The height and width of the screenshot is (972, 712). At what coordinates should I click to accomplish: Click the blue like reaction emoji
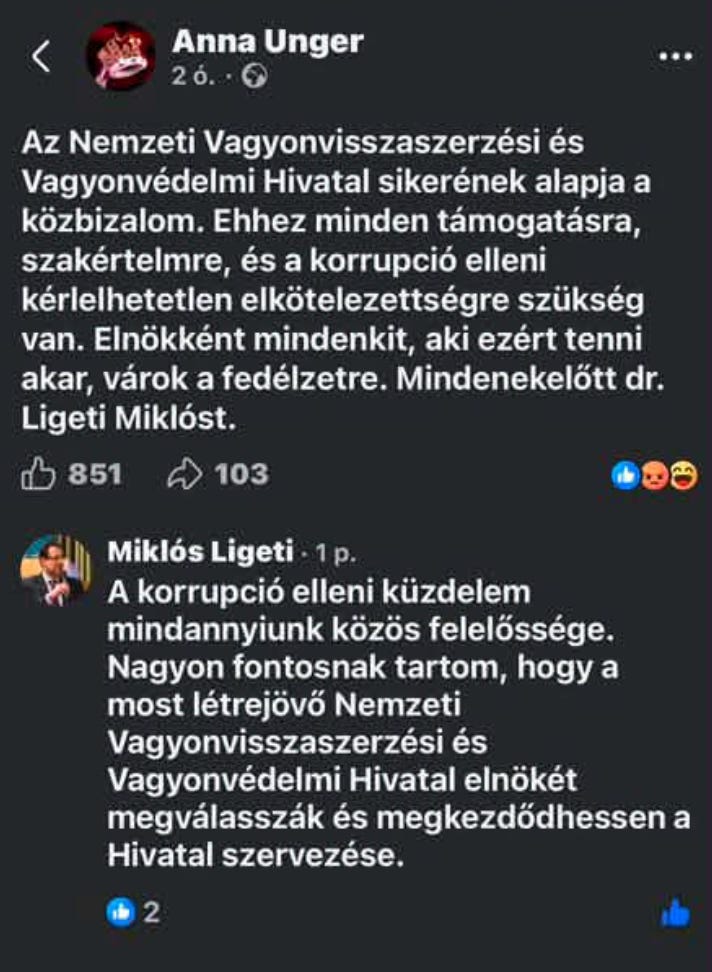click(x=625, y=476)
